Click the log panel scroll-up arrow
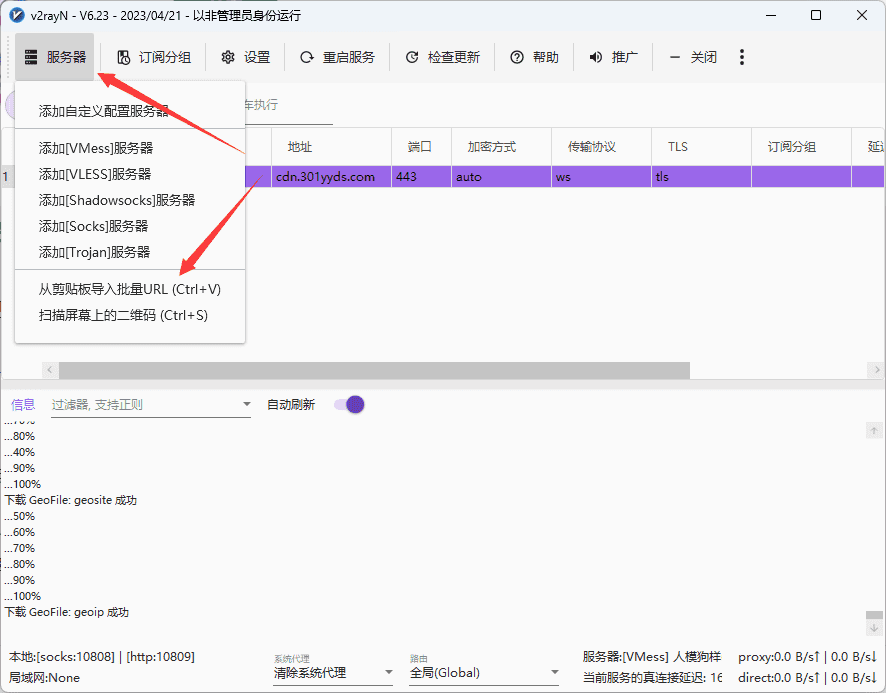 point(874,431)
